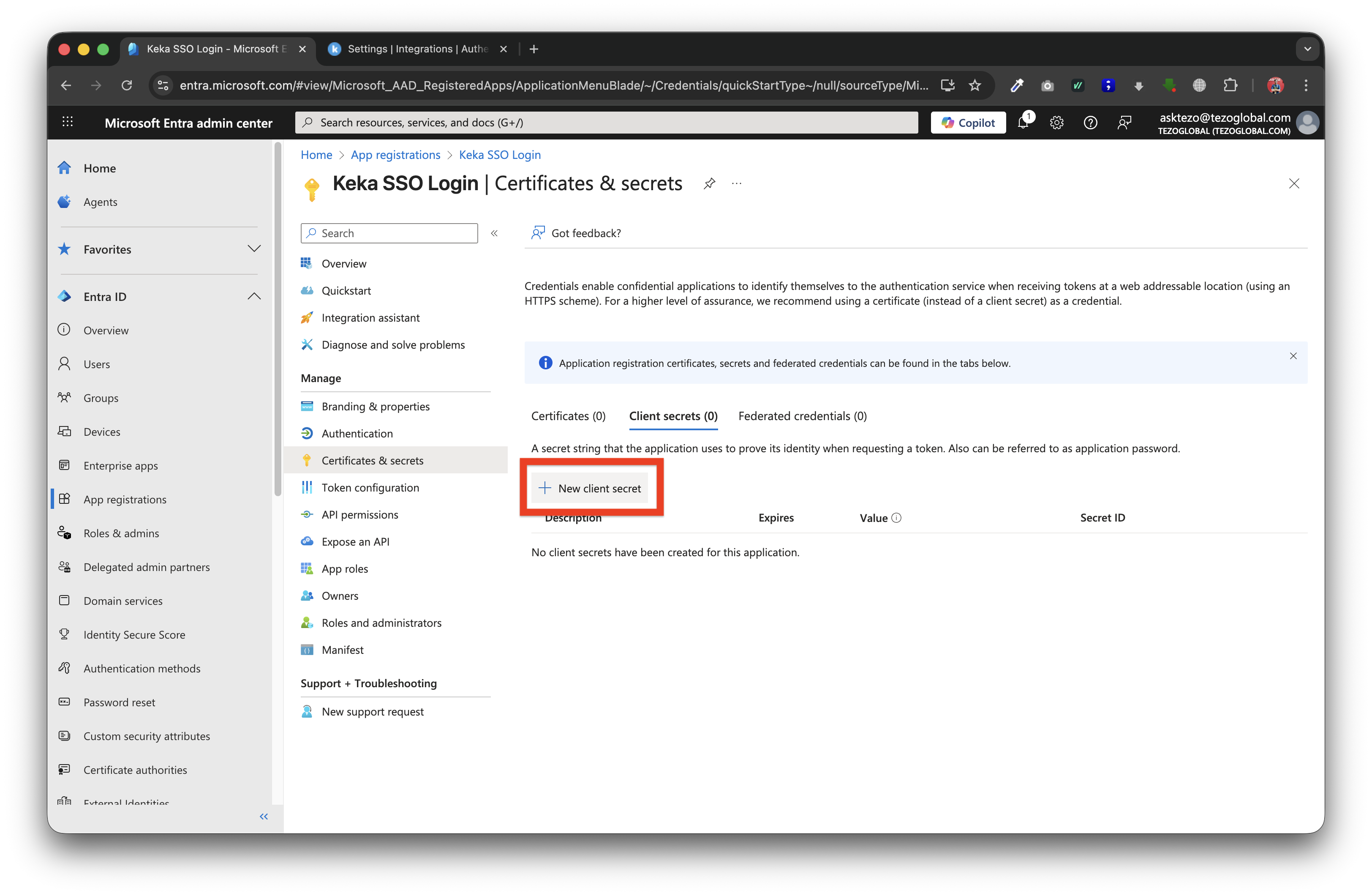
Task: Collapse the left navigation sidebar
Action: coord(264,816)
